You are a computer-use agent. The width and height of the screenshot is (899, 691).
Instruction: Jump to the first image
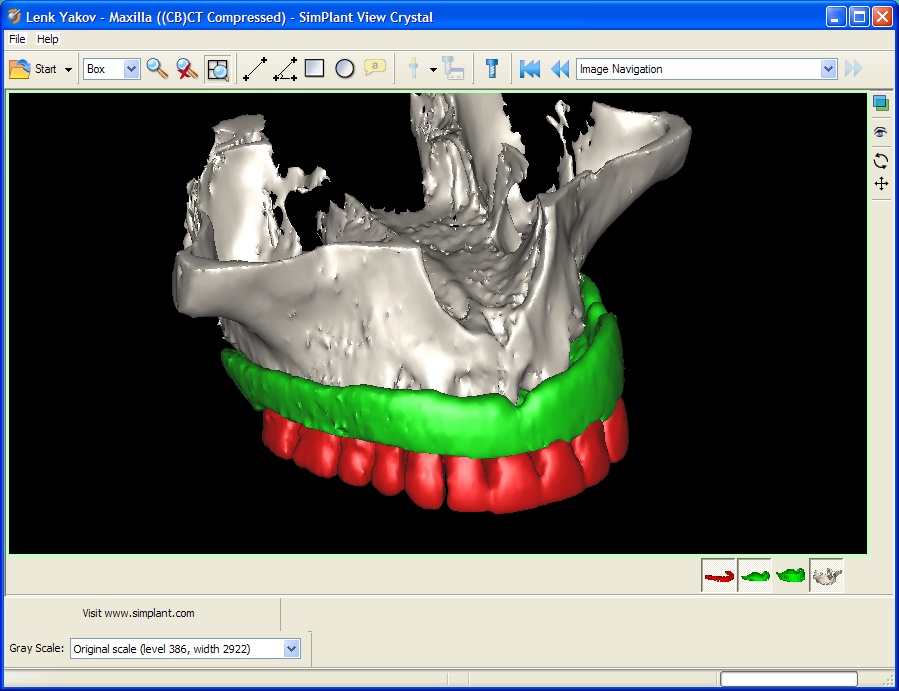tap(529, 68)
